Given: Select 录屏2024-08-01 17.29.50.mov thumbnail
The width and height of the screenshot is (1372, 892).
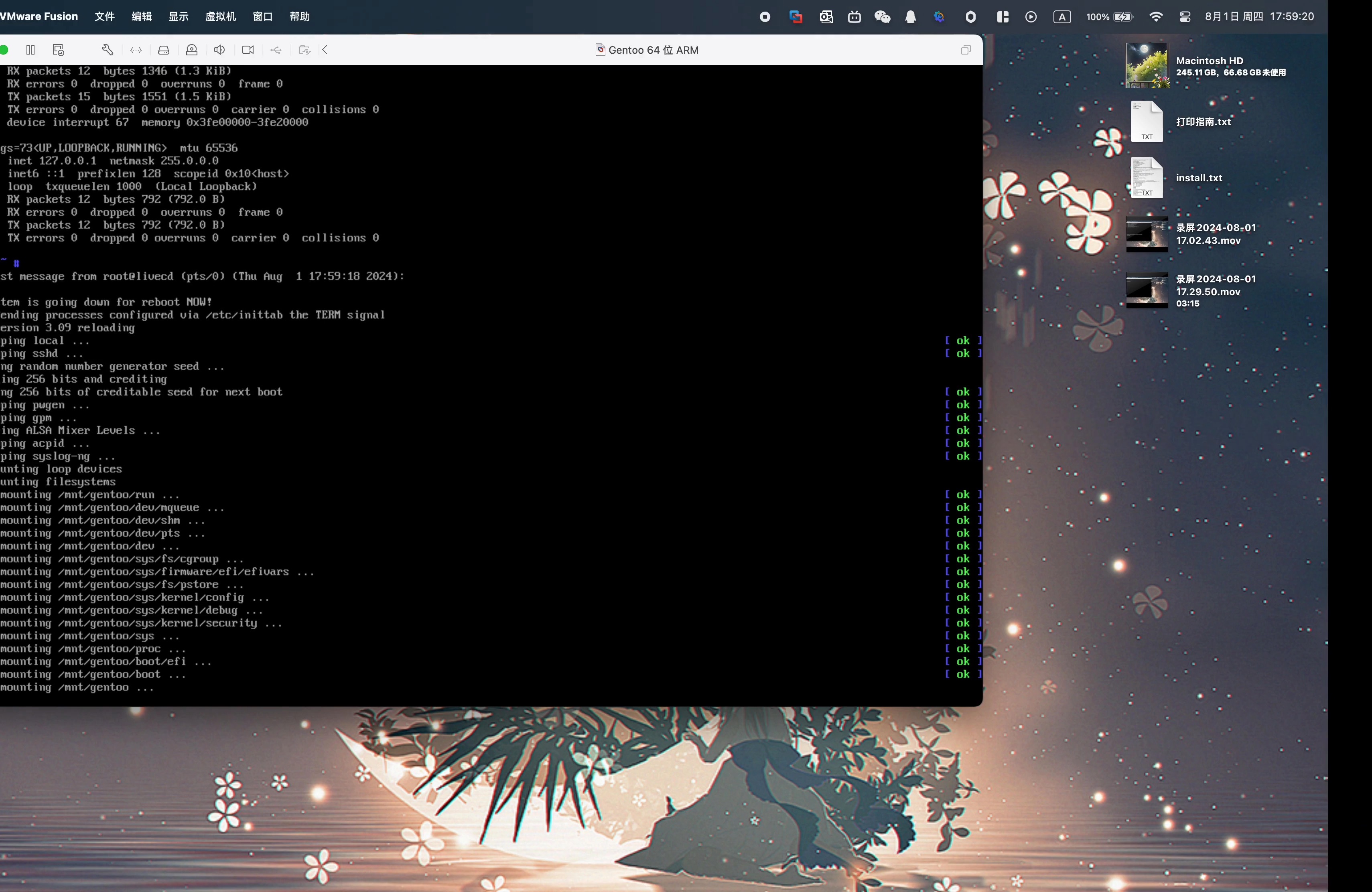Looking at the screenshot, I should point(1147,290).
